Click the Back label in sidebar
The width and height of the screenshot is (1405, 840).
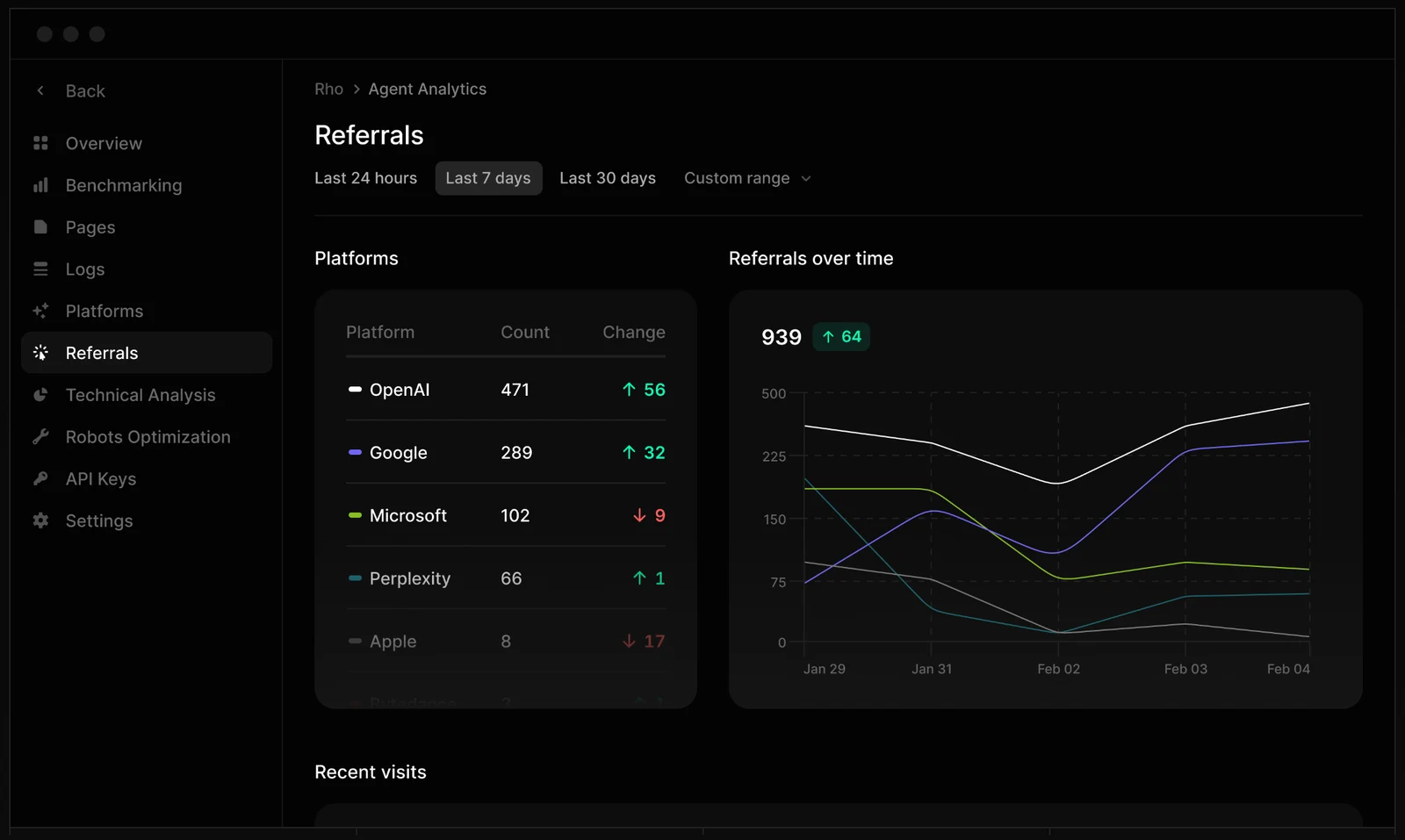[85, 91]
